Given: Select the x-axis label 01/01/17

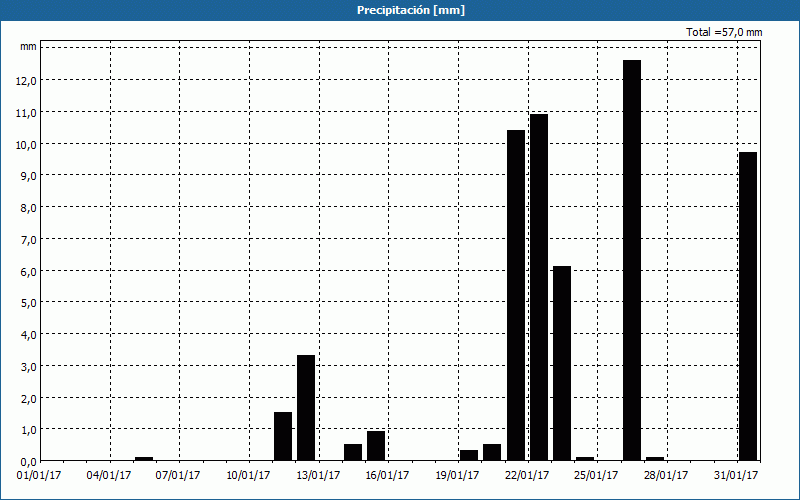Looking at the screenshot, I should pyautogui.click(x=39, y=475).
